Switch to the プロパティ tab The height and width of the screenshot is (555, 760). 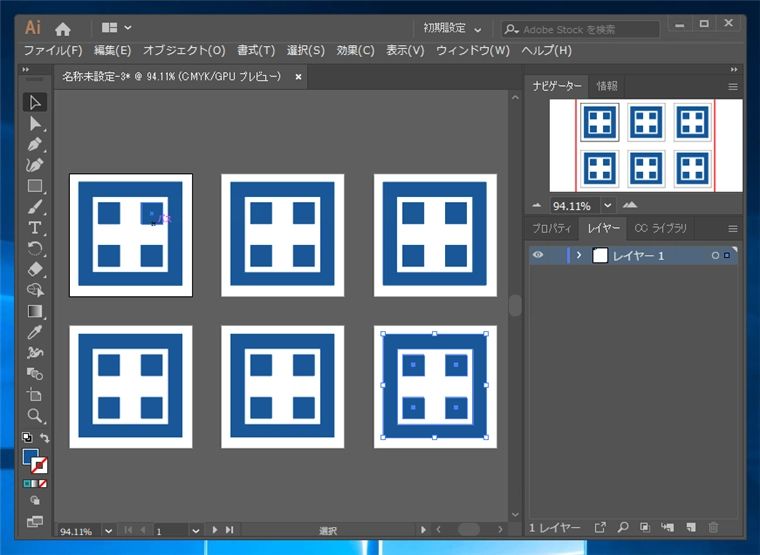pos(551,228)
